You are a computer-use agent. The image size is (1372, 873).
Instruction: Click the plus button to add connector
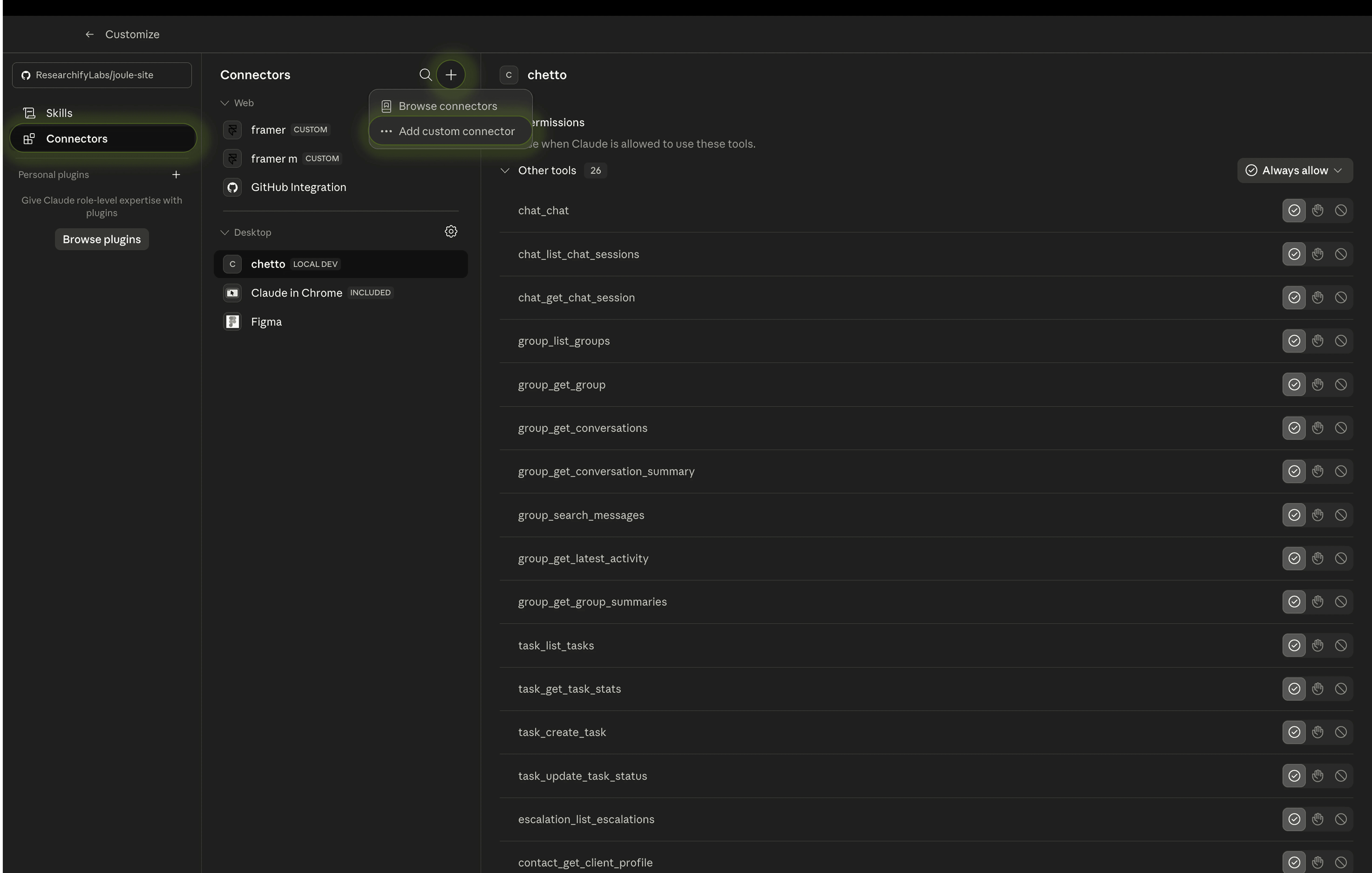(x=451, y=75)
